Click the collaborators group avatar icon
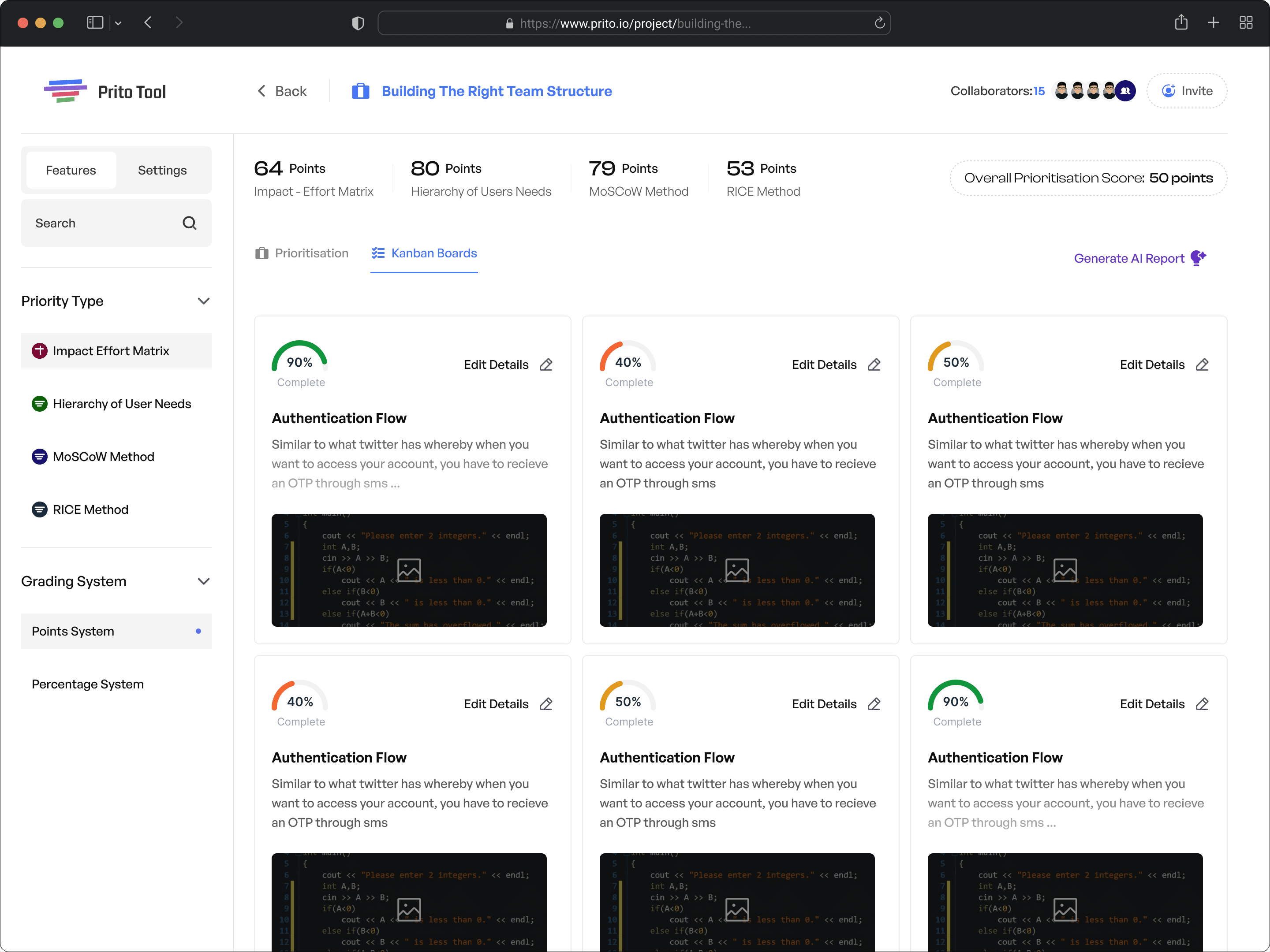The height and width of the screenshot is (952, 1270). [x=1125, y=91]
